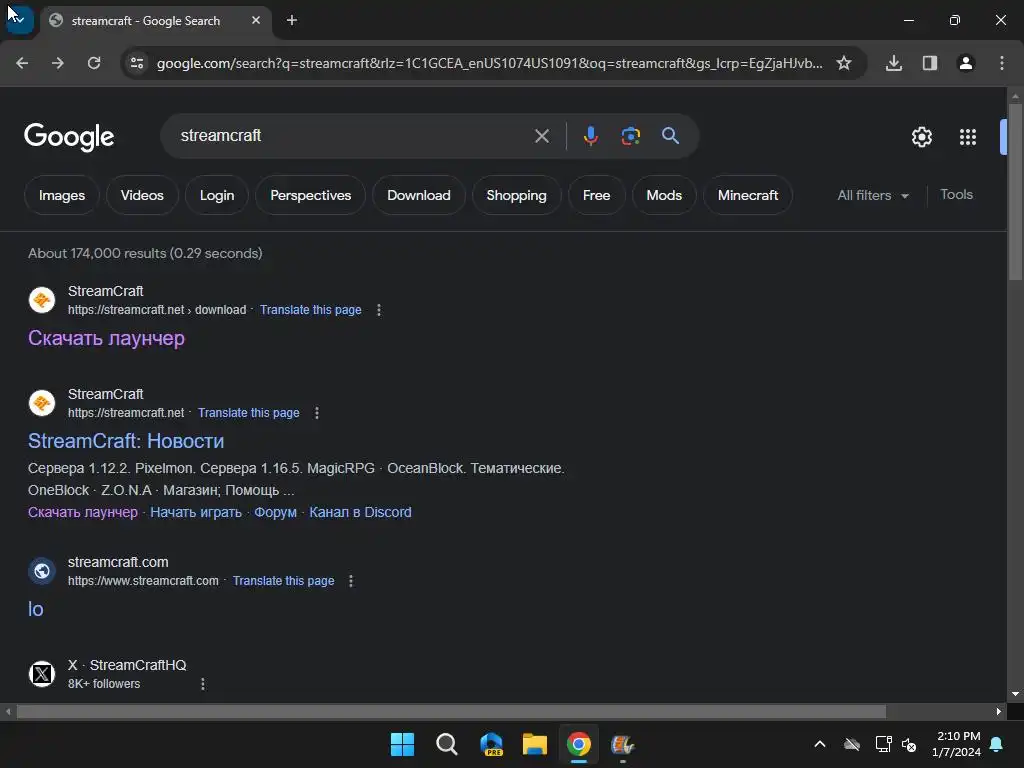Expand the All filters dropdown
This screenshot has width=1024, height=768.
pyautogui.click(x=873, y=195)
